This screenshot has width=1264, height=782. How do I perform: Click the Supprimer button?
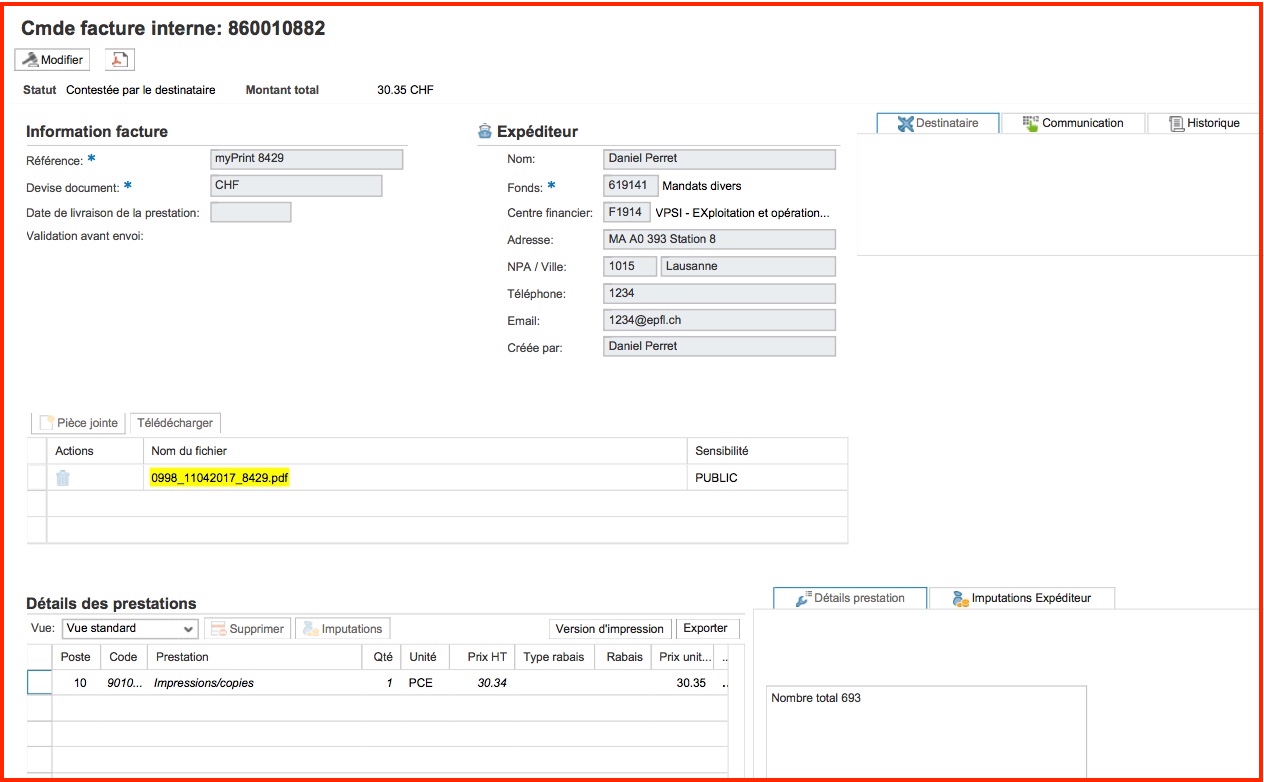coord(247,629)
